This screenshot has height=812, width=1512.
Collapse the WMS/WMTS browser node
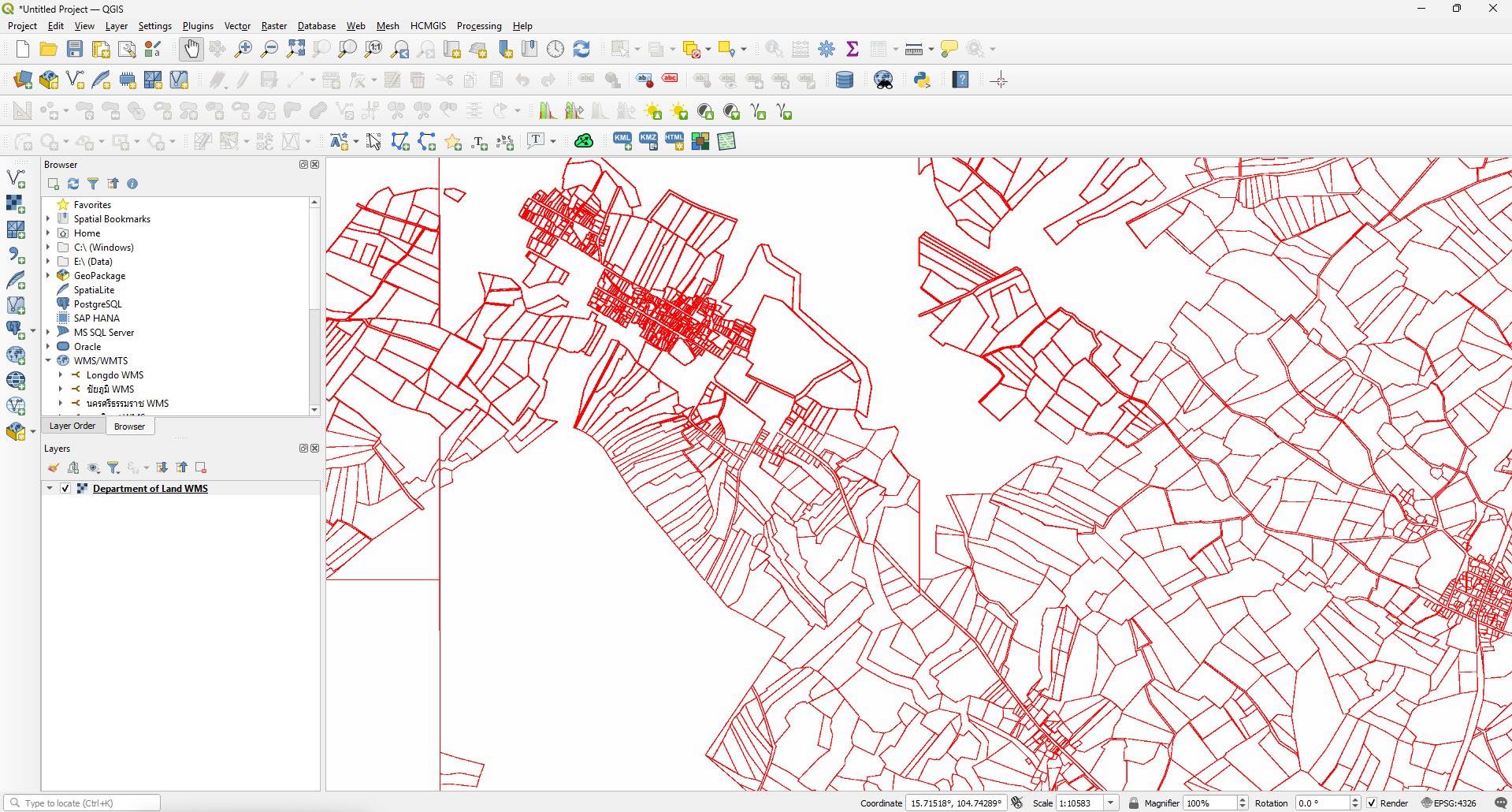click(x=48, y=361)
